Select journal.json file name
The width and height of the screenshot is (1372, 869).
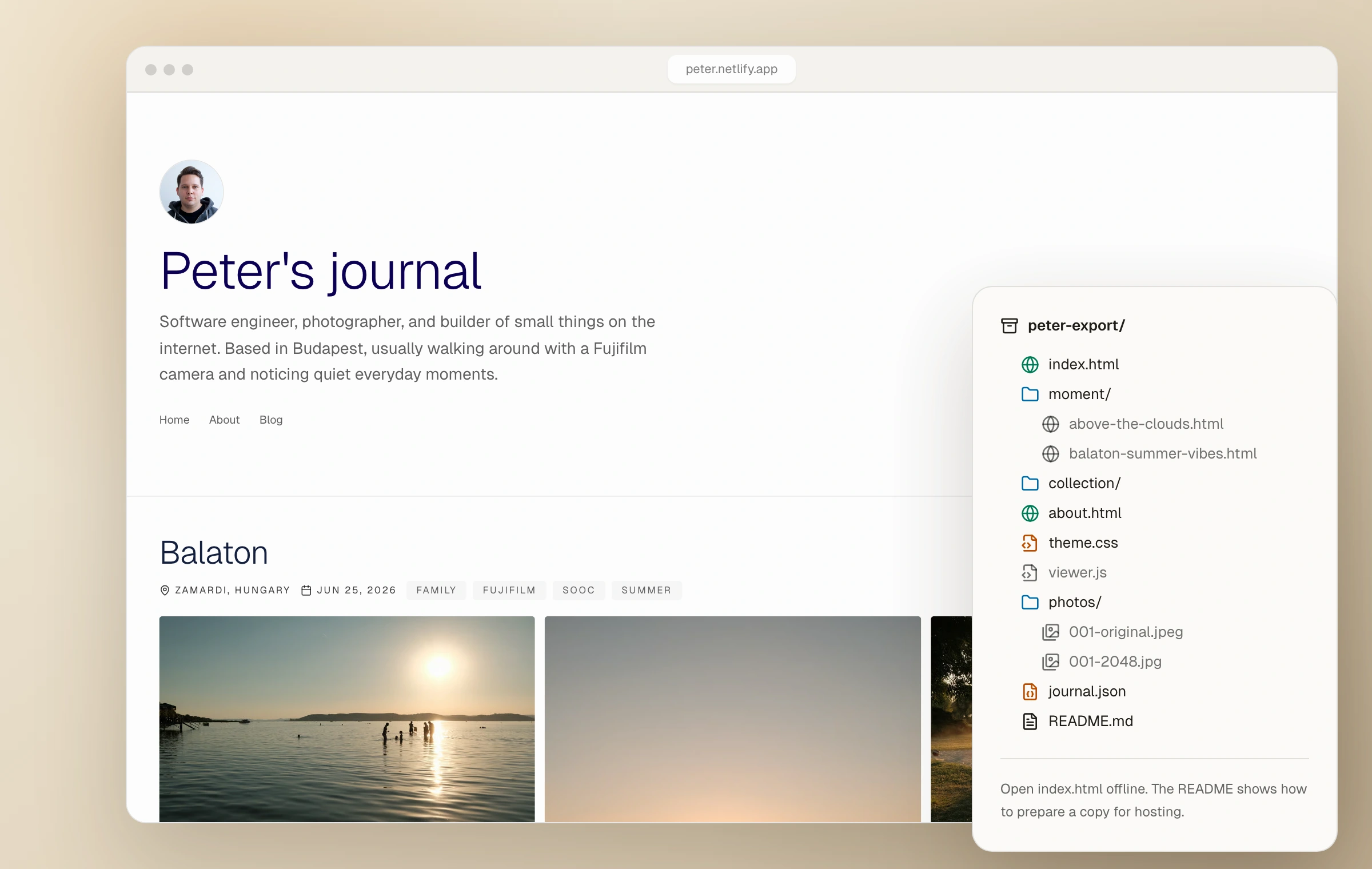(1087, 692)
